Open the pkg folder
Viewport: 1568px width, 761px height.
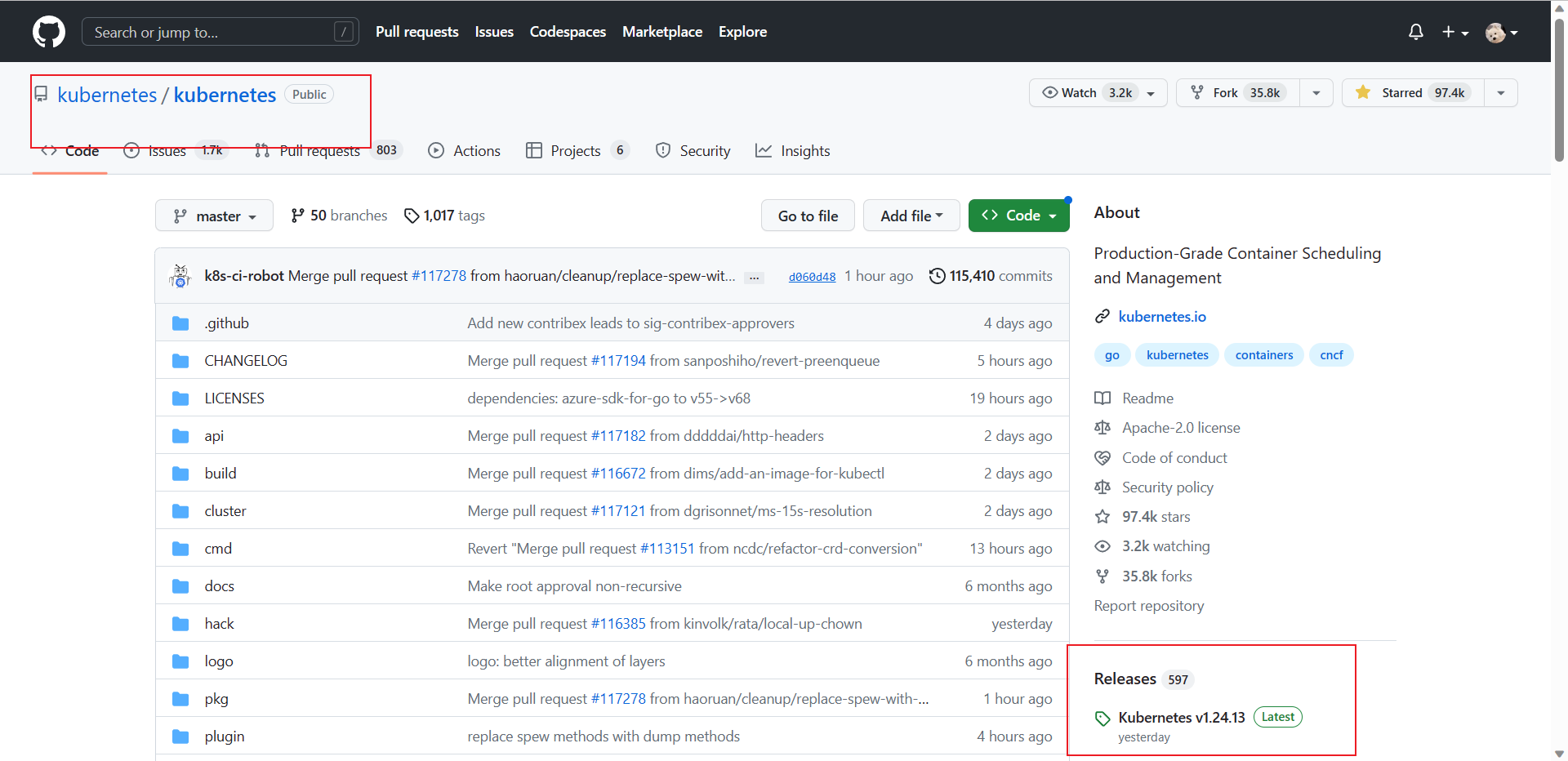(x=216, y=699)
